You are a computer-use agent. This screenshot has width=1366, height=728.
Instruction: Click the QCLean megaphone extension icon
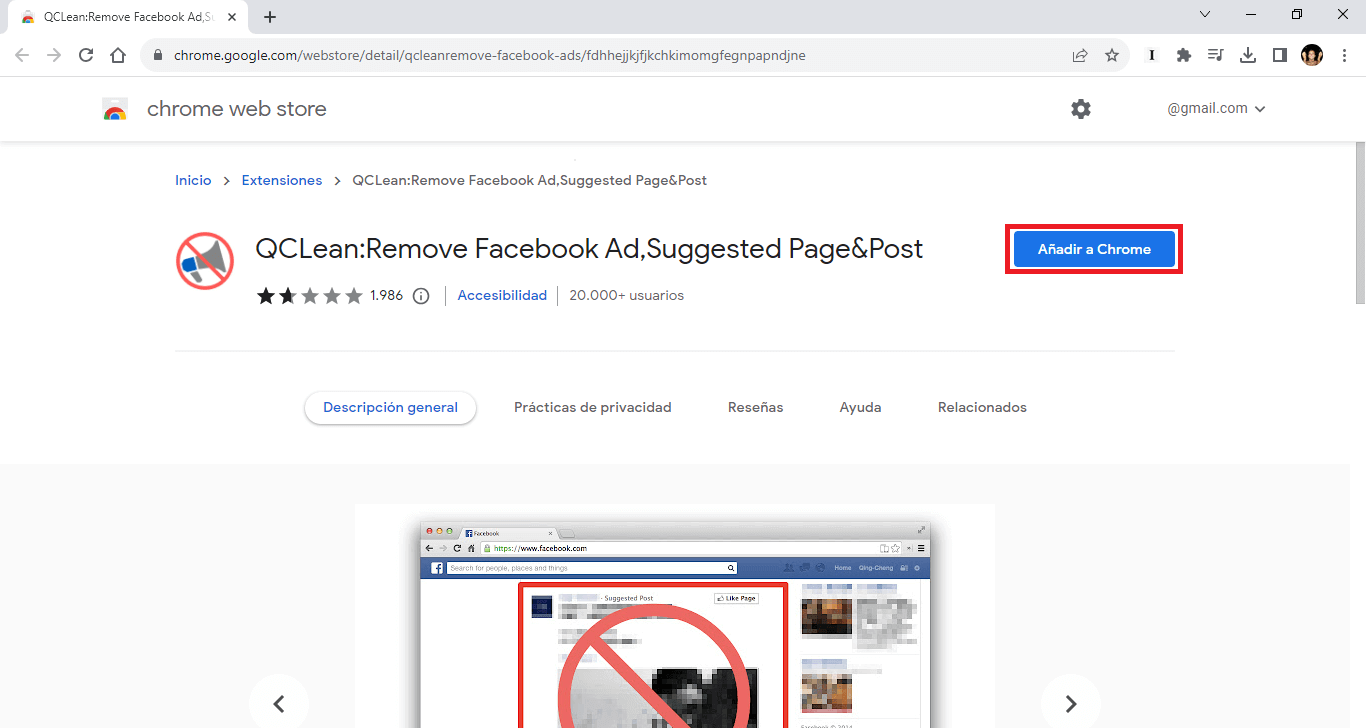click(x=205, y=262)
